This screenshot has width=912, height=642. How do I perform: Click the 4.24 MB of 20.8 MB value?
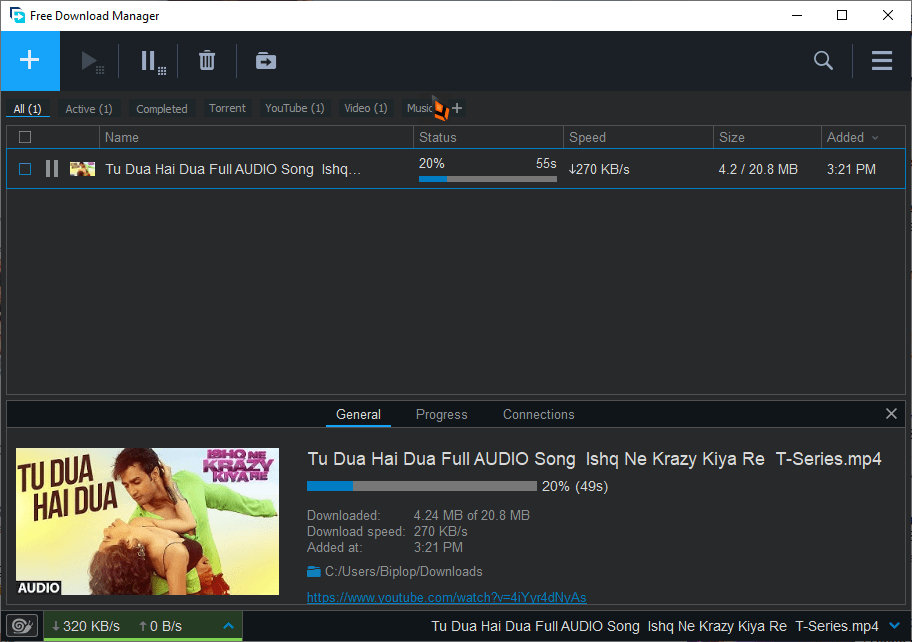coord(471,515)
